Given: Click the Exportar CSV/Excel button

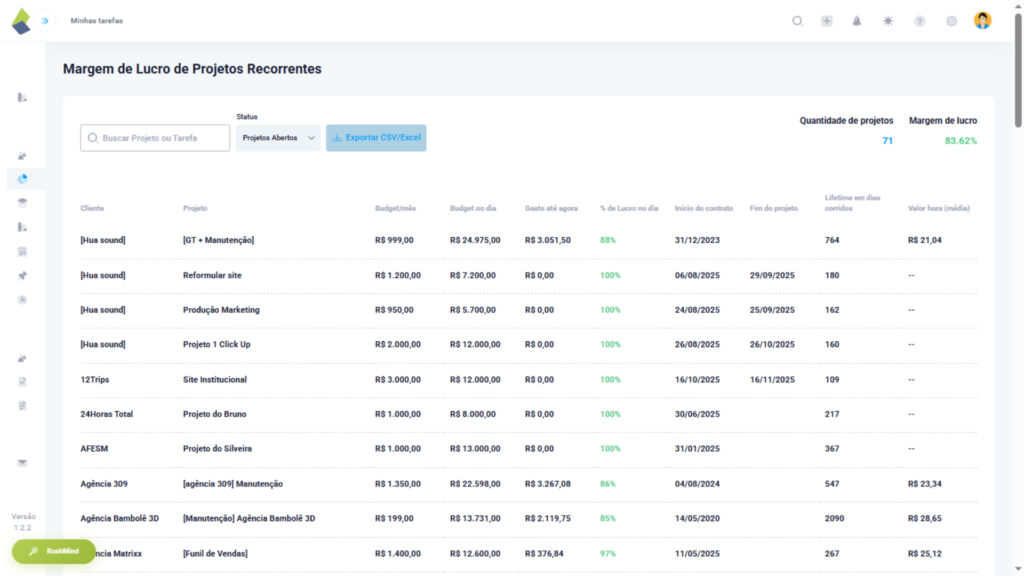Looking at the screenshot, I should click(x=376, y=137).
